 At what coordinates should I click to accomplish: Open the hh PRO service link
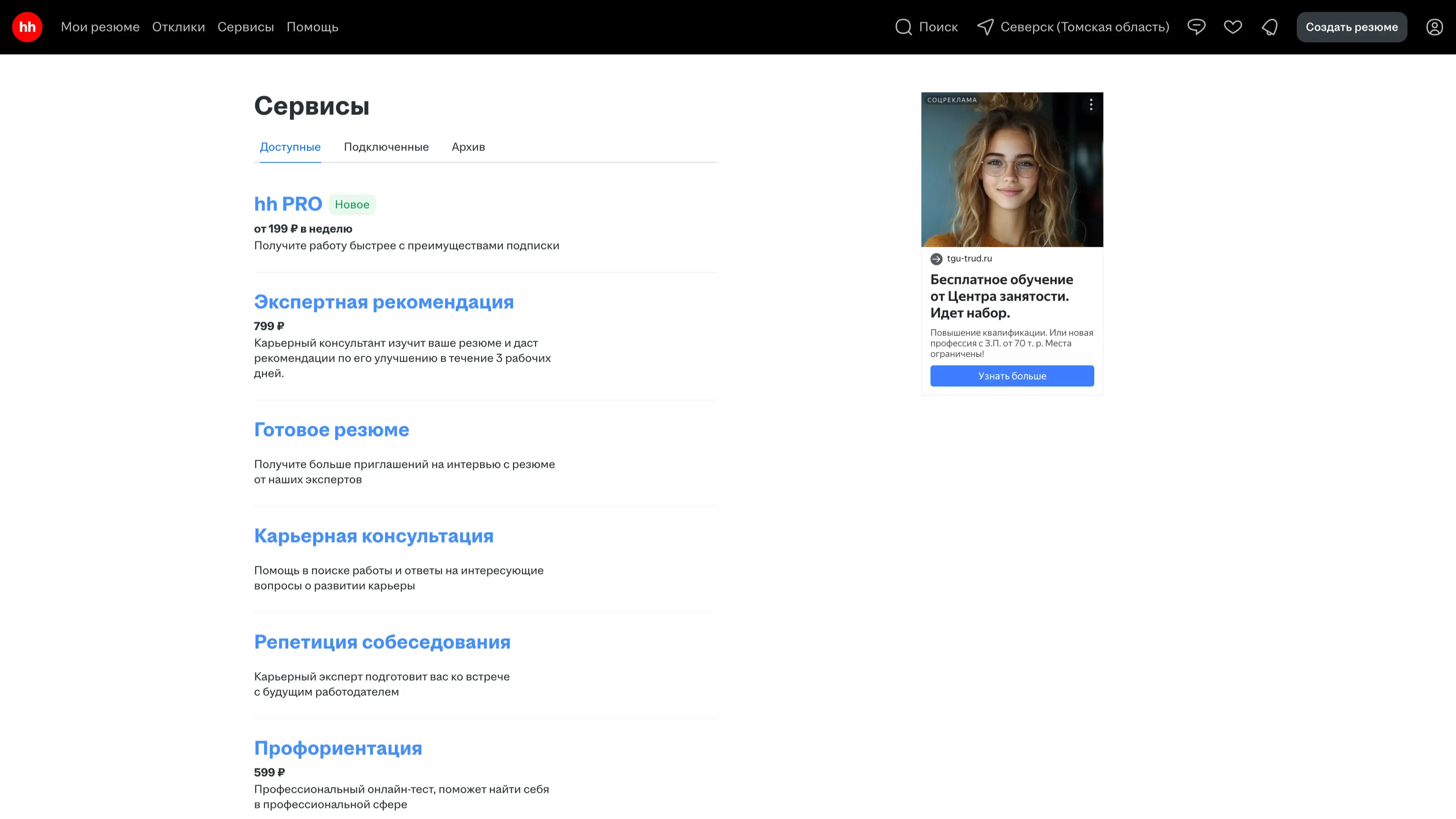(288, 204)
